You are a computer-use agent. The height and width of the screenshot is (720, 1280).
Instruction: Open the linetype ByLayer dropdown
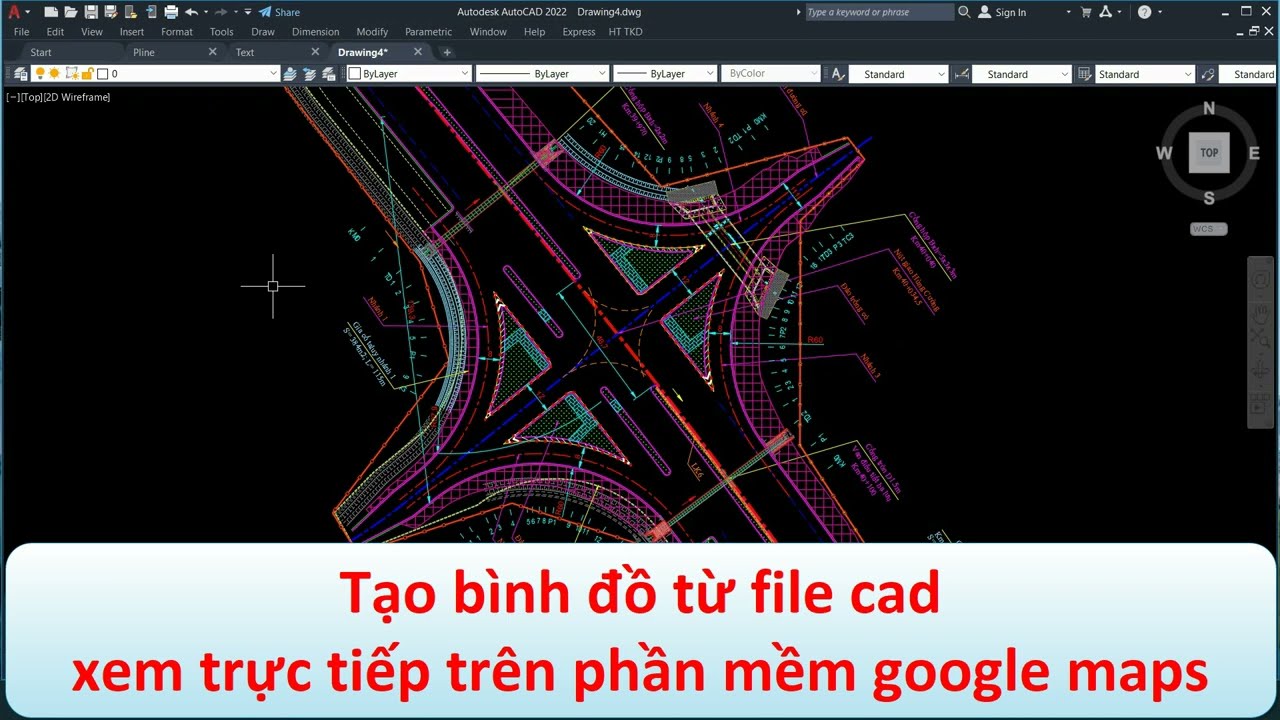point(602,74)
